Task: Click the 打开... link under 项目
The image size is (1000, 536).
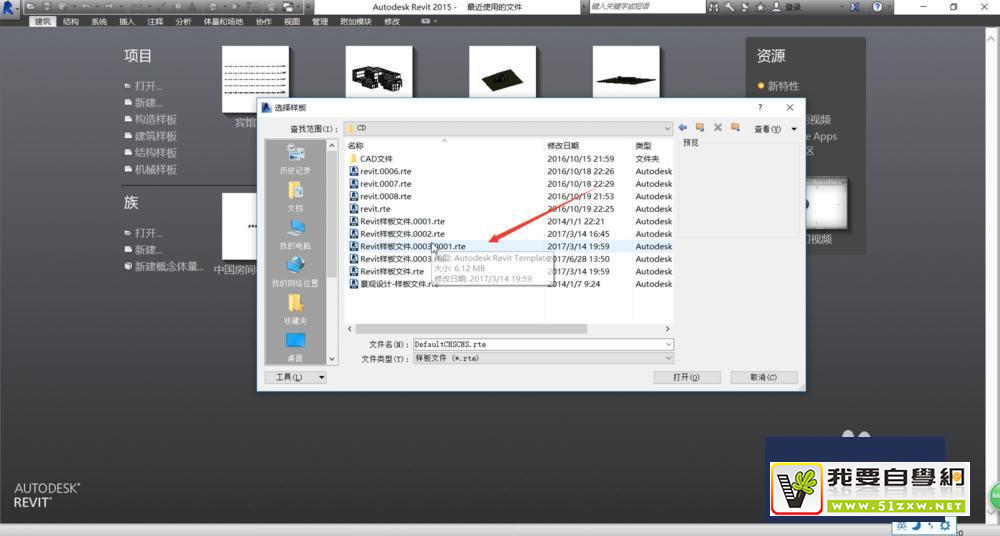Action: (x=148, y=86)
